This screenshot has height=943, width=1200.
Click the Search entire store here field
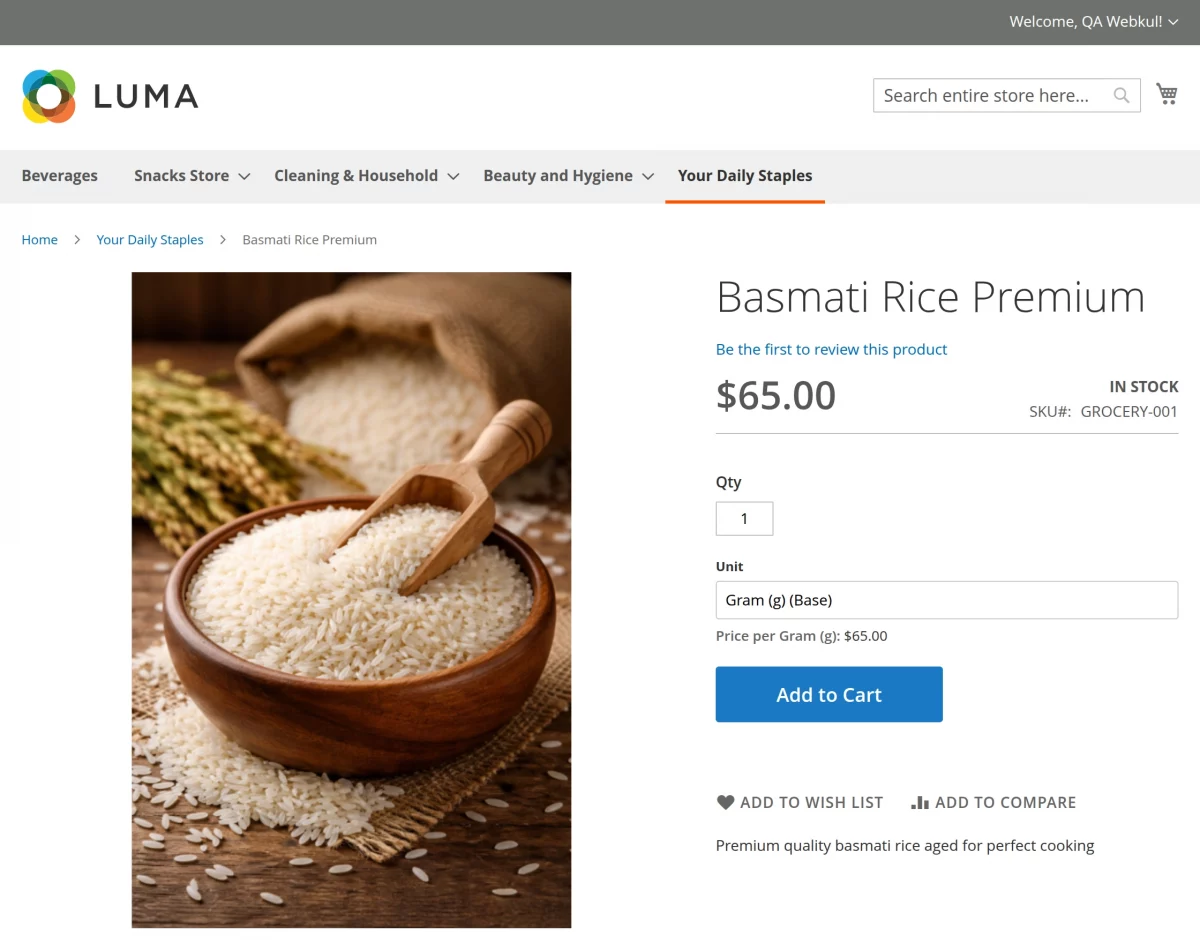990,95
